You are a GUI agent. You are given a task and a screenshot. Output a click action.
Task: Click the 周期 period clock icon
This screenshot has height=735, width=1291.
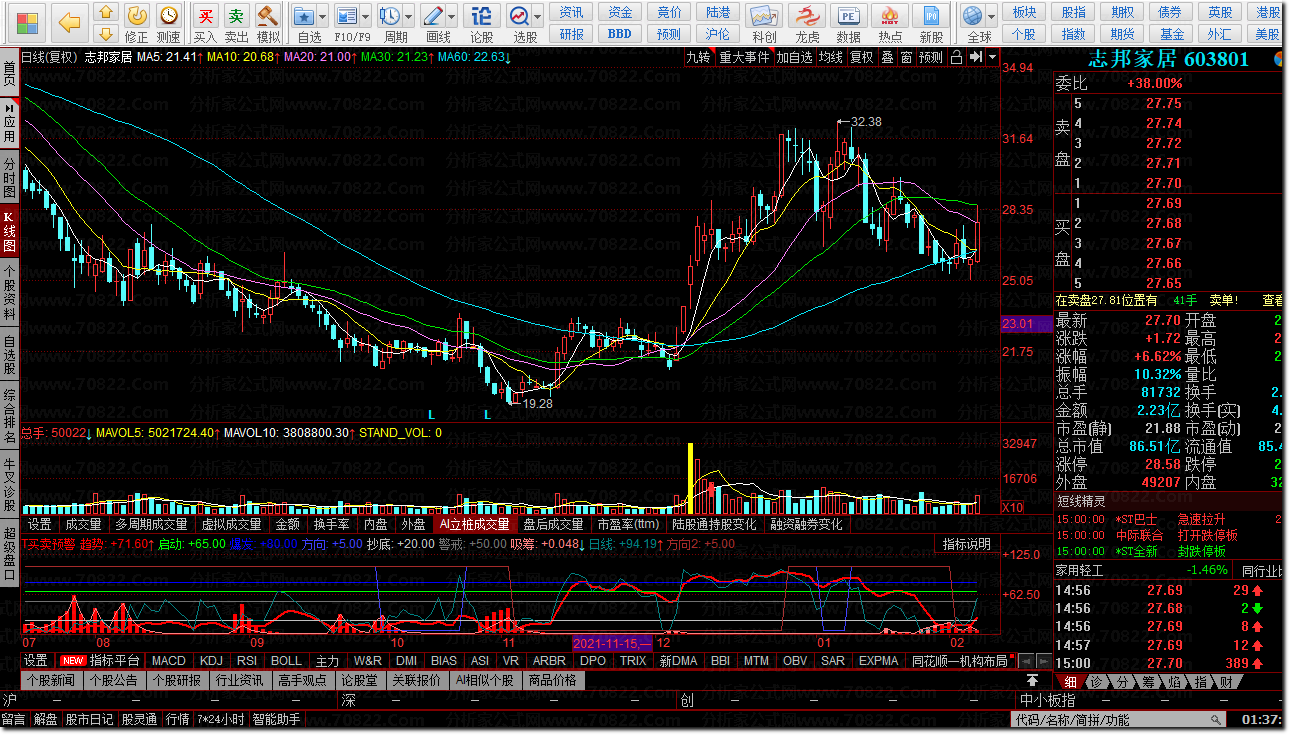390,16
